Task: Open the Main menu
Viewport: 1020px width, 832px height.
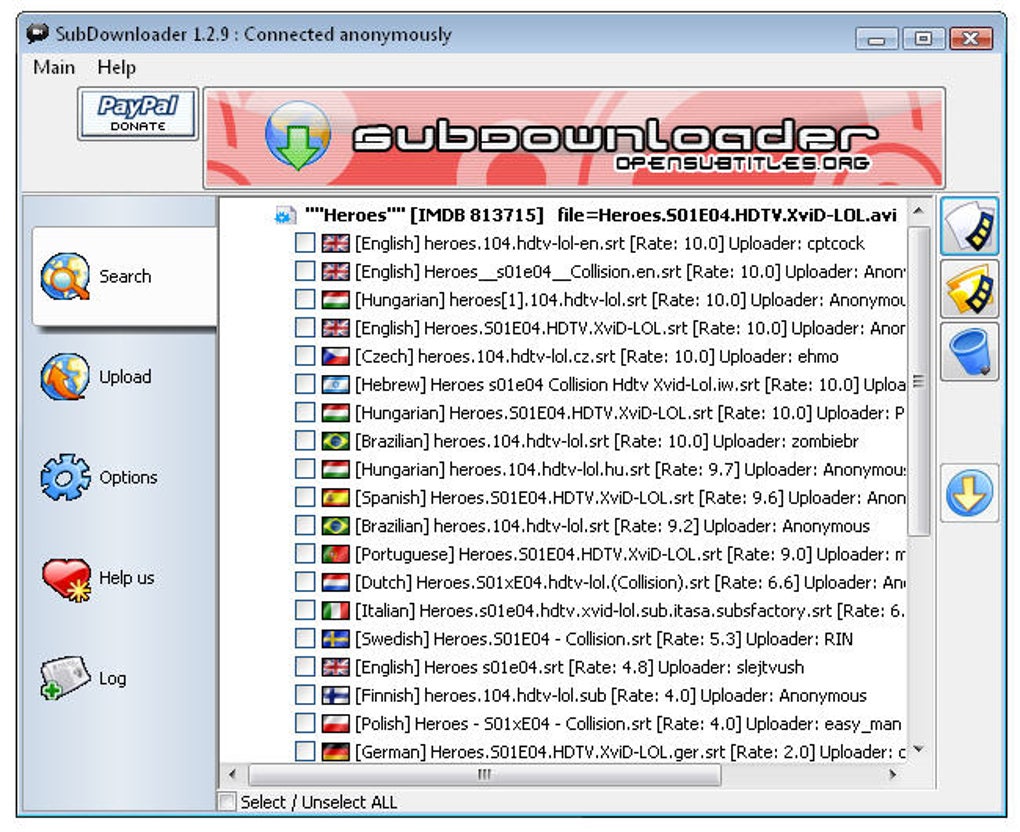Action: (54, 67)
